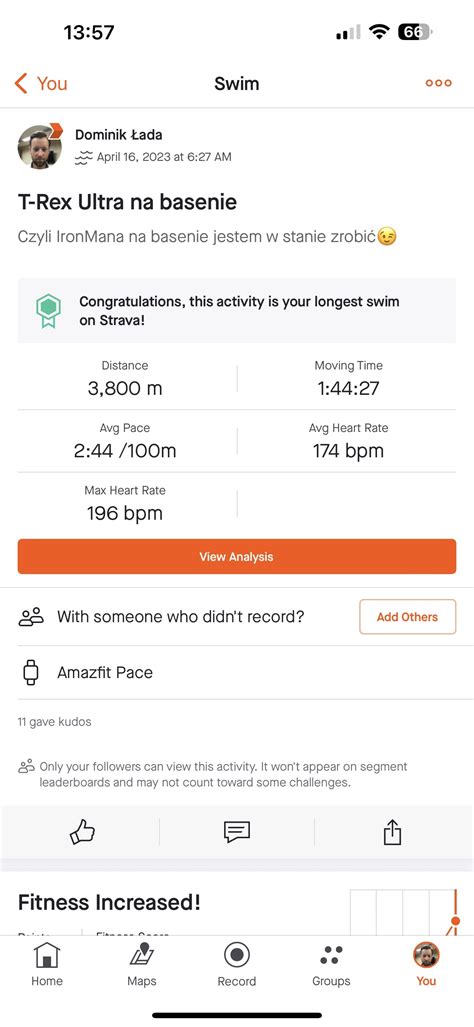Tap the kudos thumbs-up icon
The width and height of the screenshot is (474, 1027).
(x=82, y=832)
